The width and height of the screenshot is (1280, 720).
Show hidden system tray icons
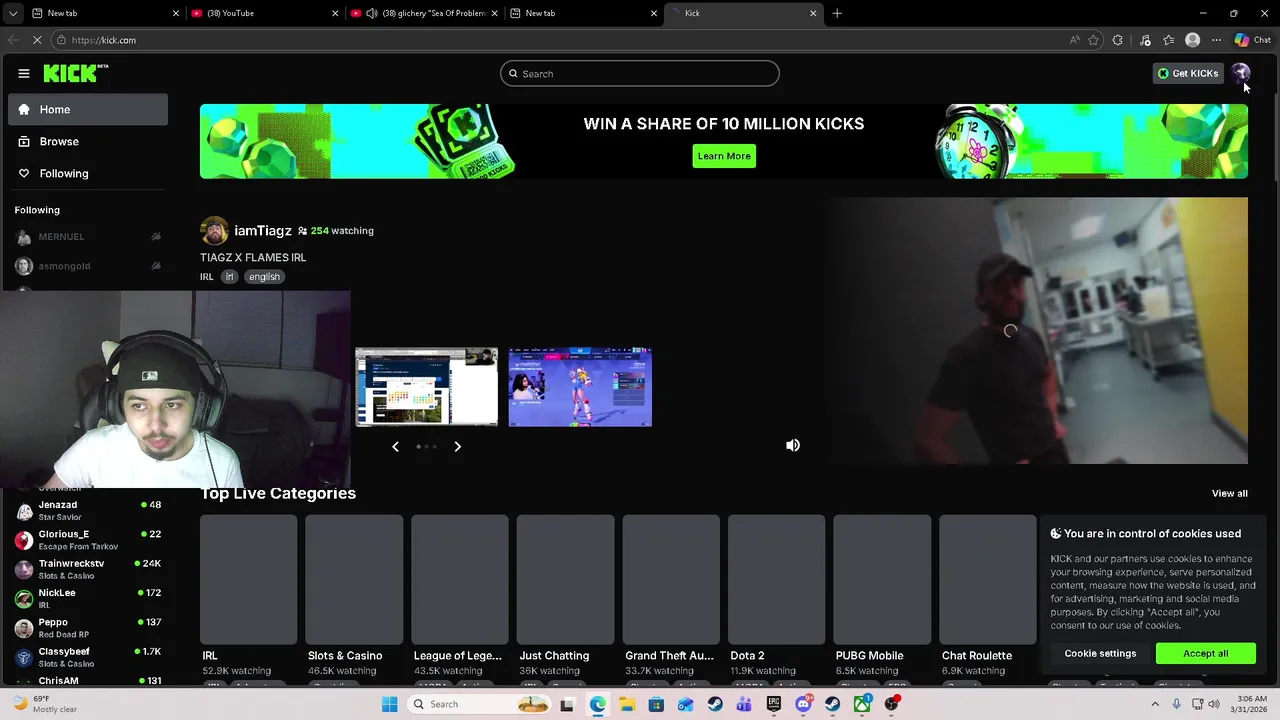(x=1157, y=704)
